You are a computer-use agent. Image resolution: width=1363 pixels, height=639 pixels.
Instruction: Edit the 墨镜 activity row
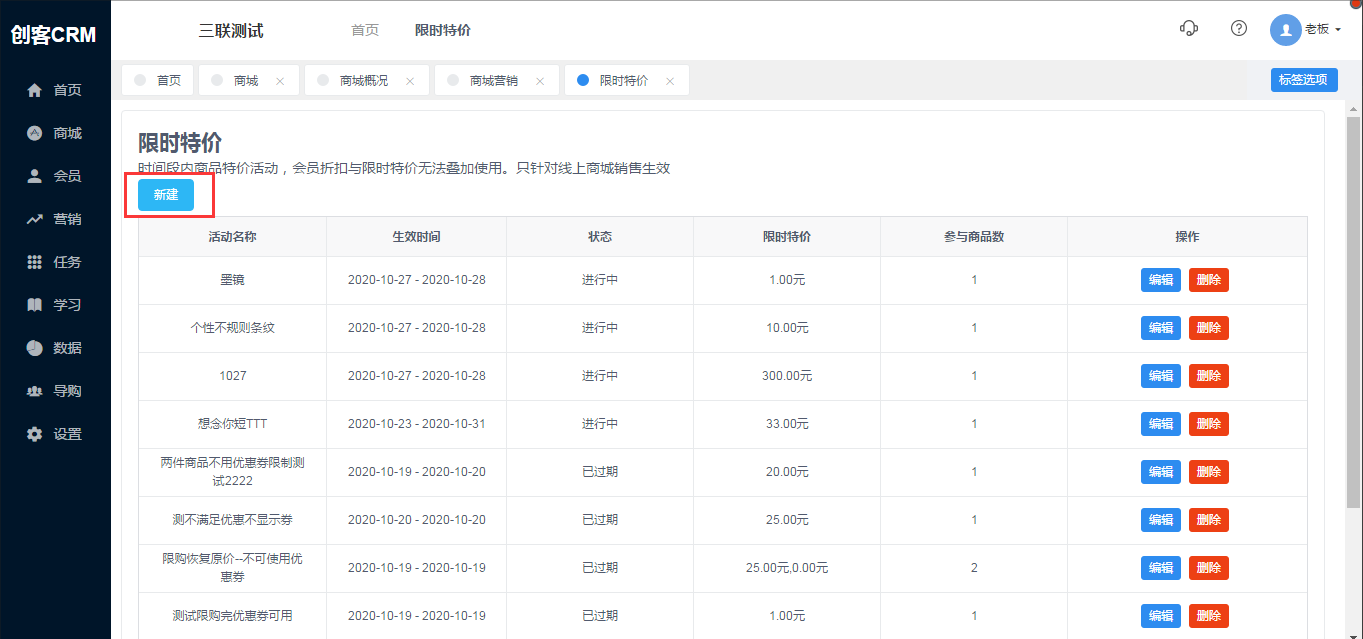(1160, 280)
